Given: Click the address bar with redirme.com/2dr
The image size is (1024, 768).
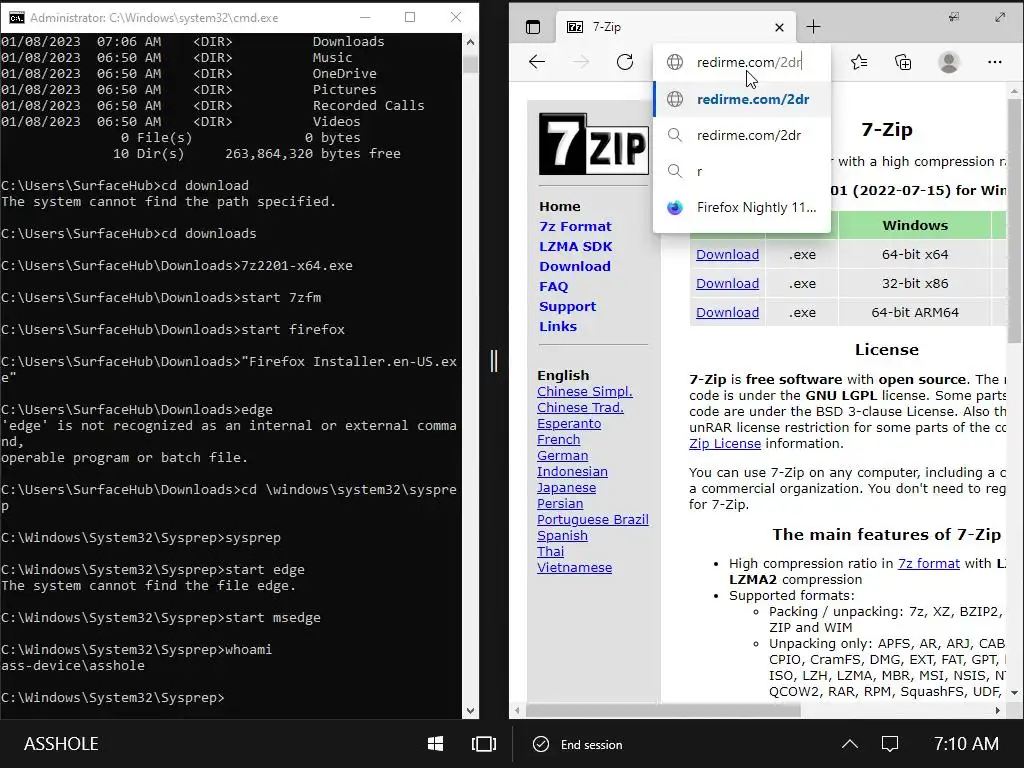Looking at the screenshot, I should pyautogui.click(x=742, y=62).
